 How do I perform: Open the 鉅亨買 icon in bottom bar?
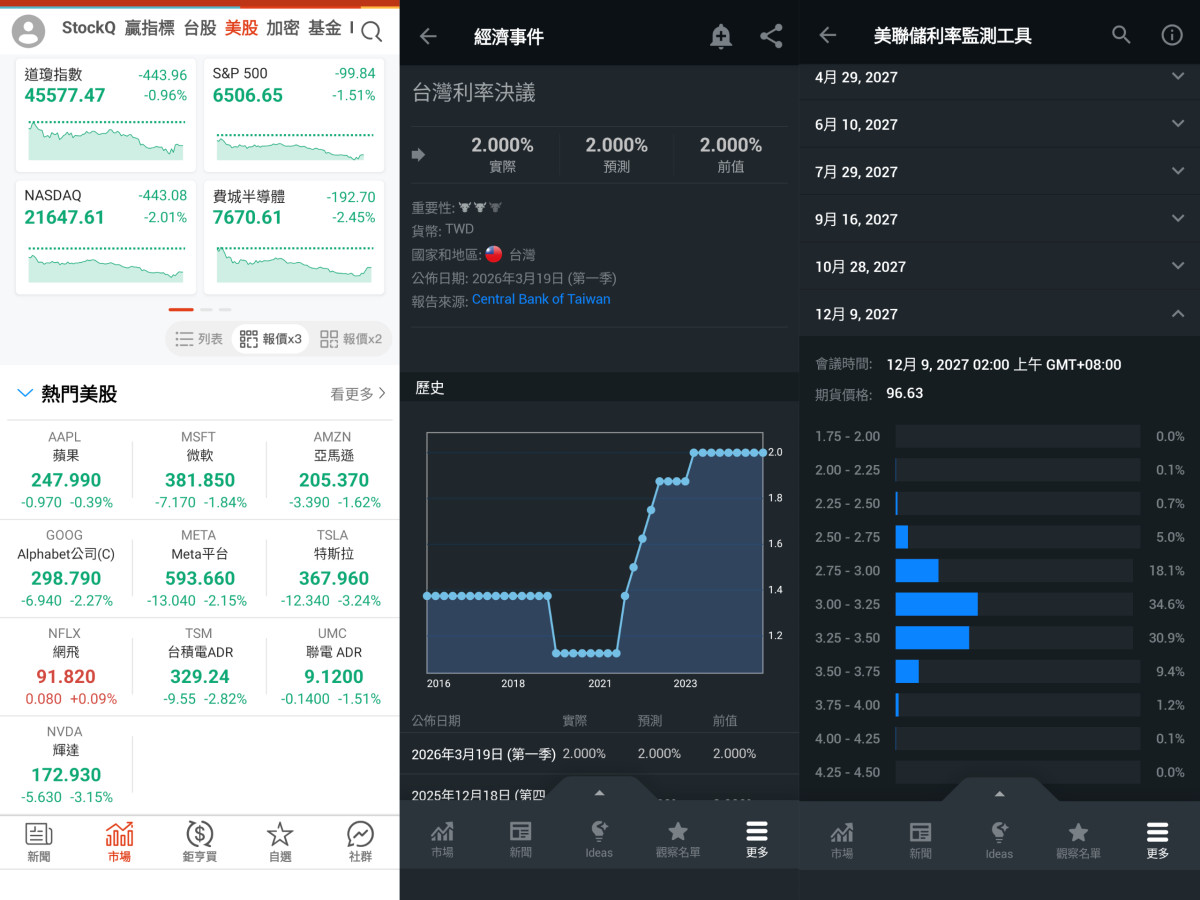point(199,840)
